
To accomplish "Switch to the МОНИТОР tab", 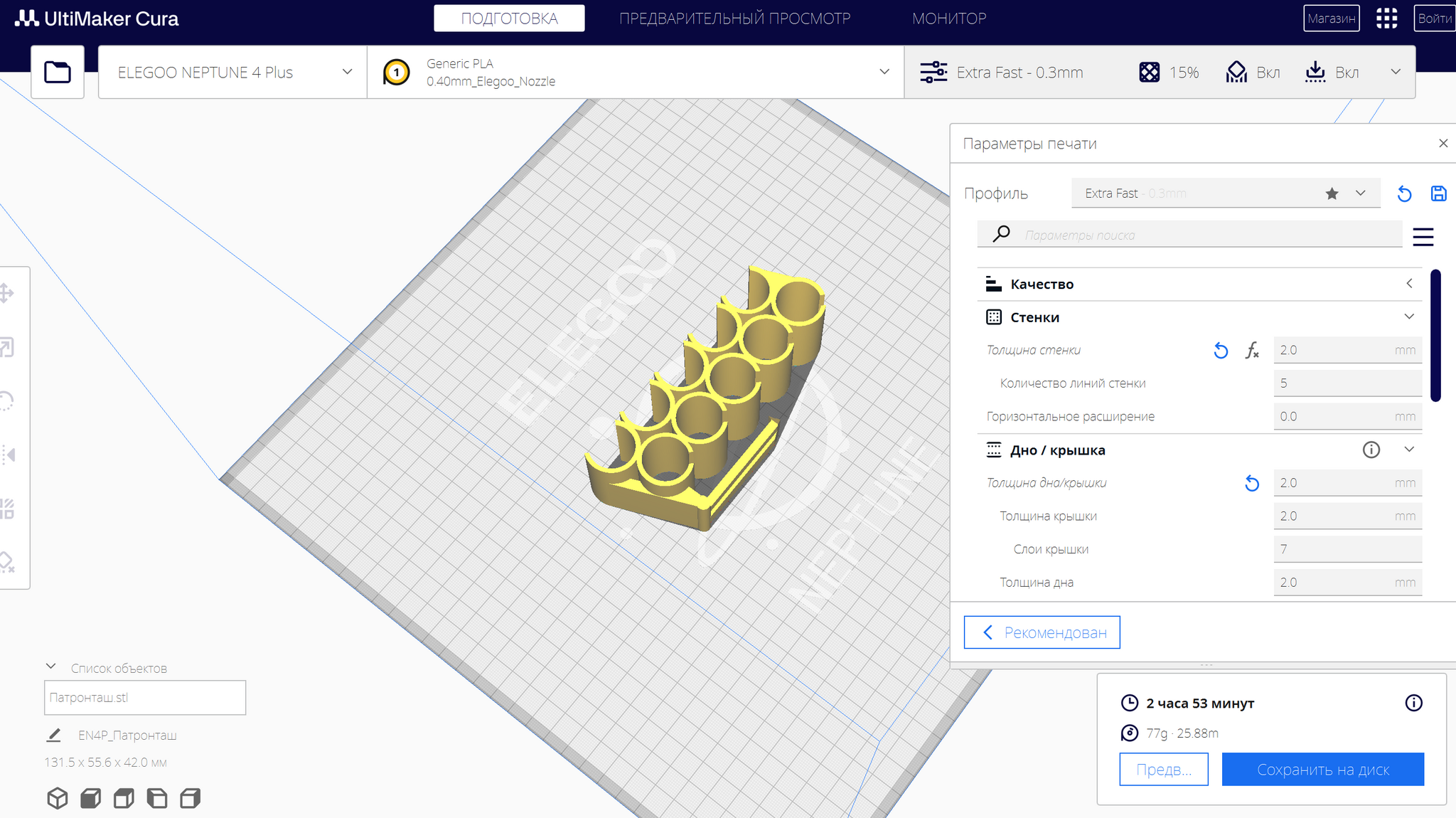I will click(949, 18).
